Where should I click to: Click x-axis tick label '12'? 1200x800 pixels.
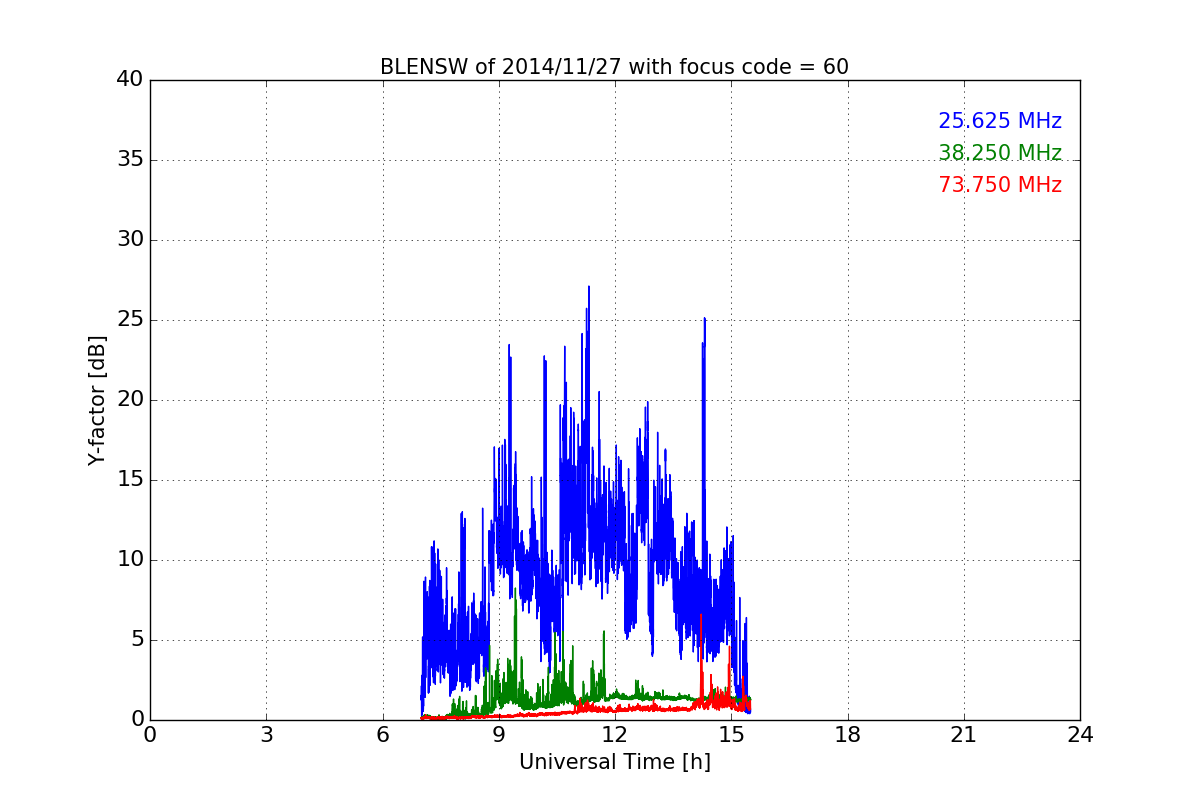(615, 735)
